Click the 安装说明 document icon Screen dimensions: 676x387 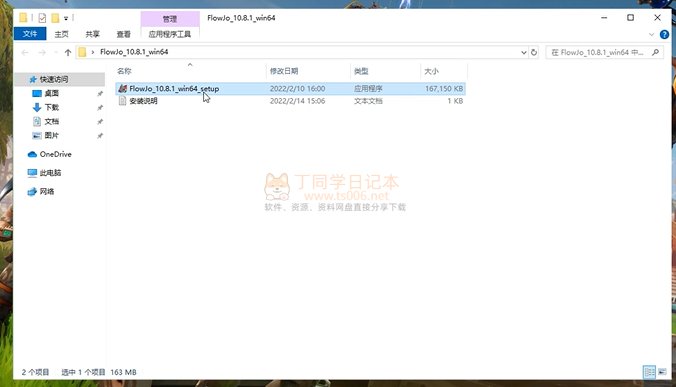click(x=122, y=101)
